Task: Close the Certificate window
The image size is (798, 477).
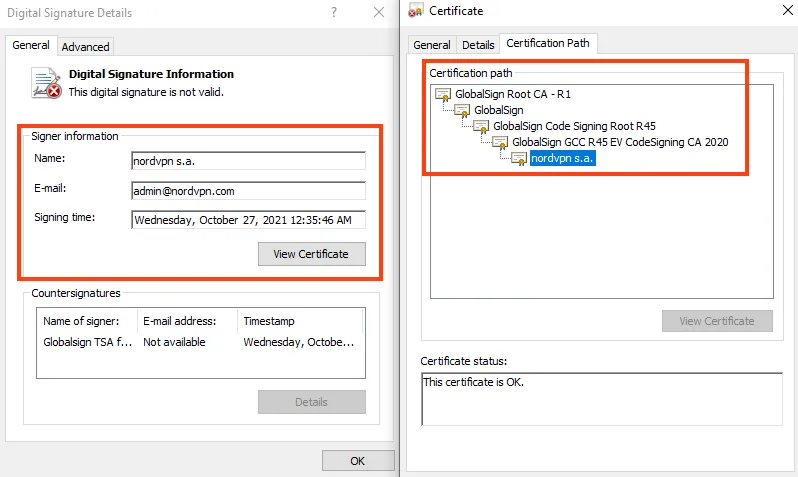Action: 787,10
